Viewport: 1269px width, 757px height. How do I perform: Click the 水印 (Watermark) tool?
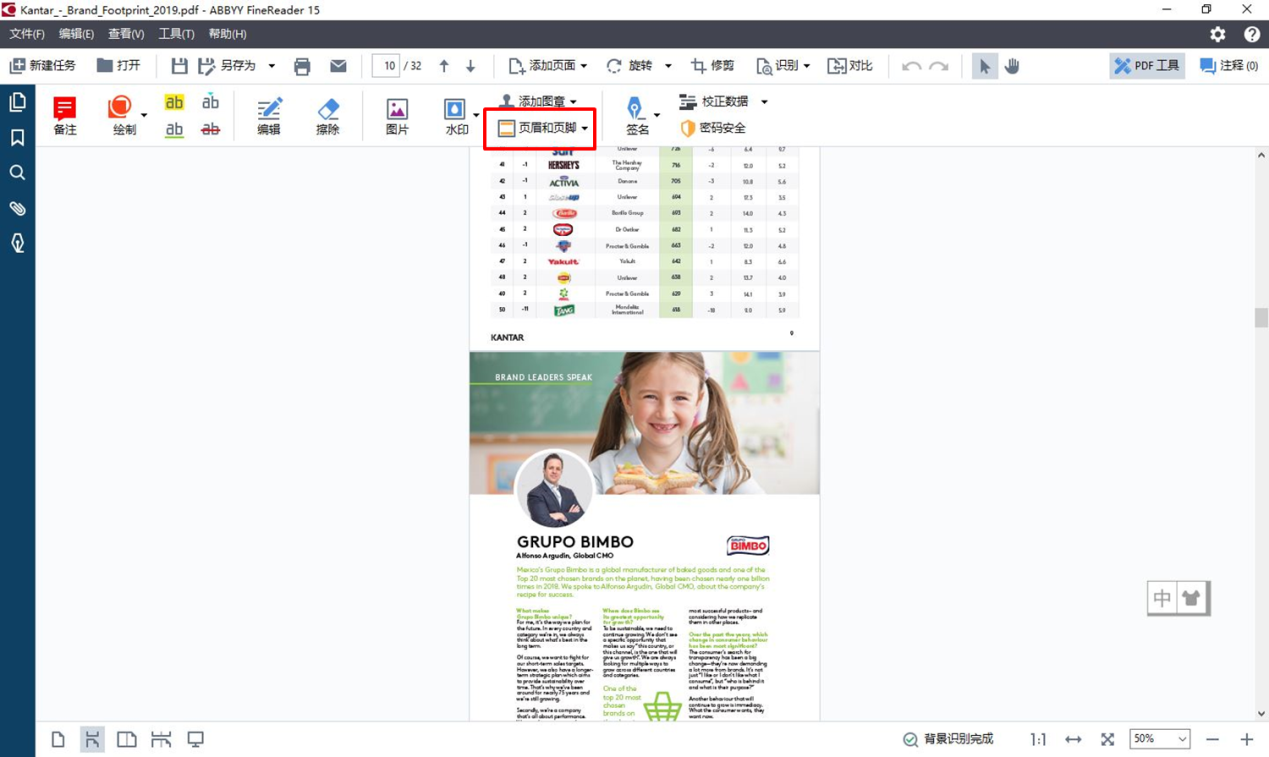pyautogui.click(x=456, y=116)
